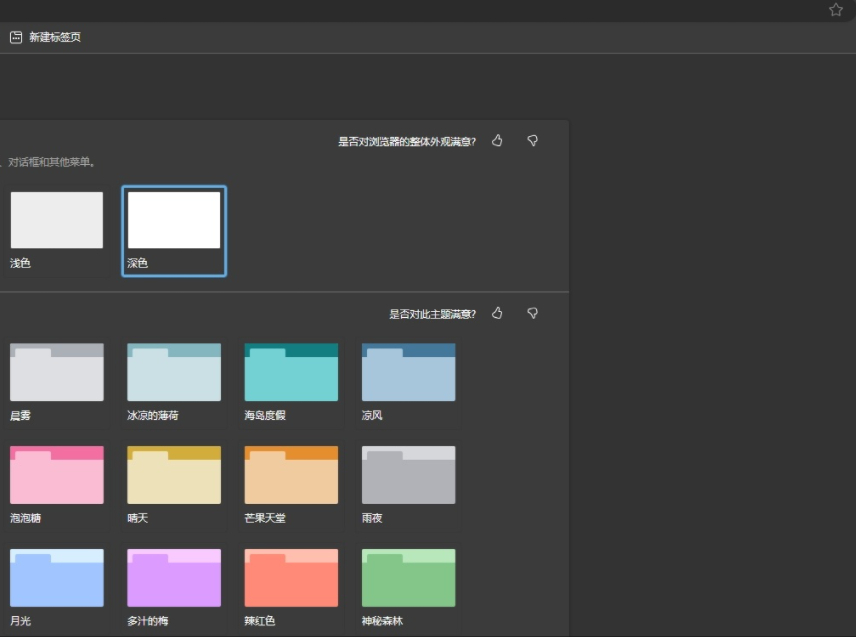Click the text 是否对此主题满意?
This screenshot has height=637, width=856.
click(432, 314)
